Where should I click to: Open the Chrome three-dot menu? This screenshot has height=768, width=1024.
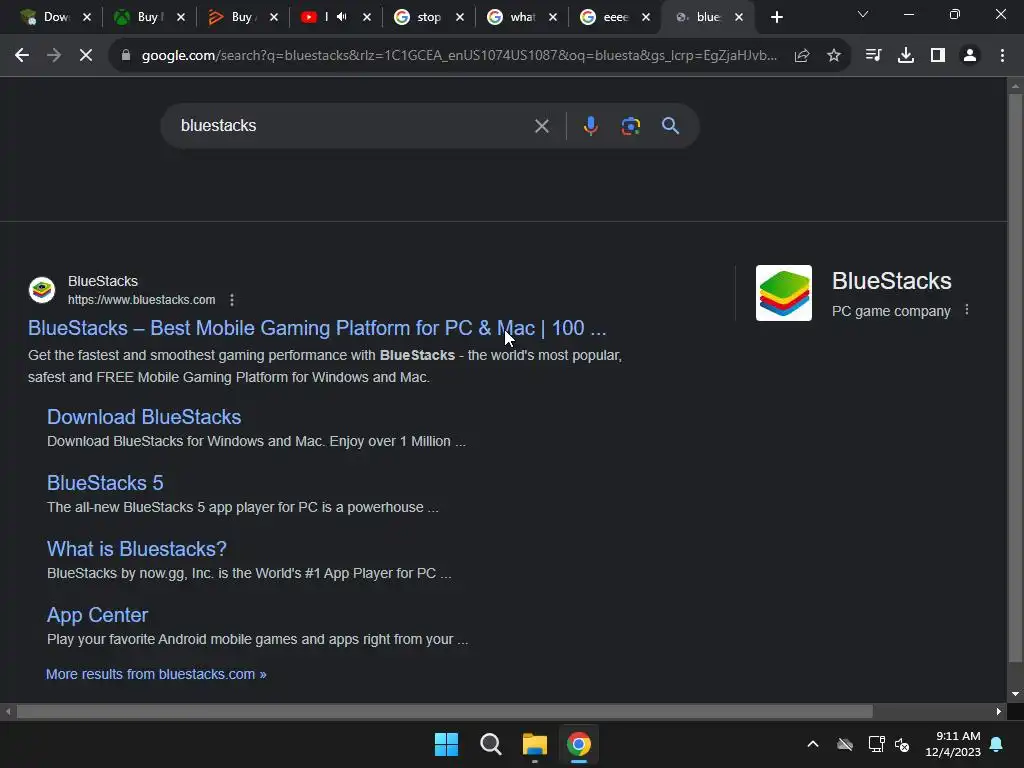click(1002, 56)
